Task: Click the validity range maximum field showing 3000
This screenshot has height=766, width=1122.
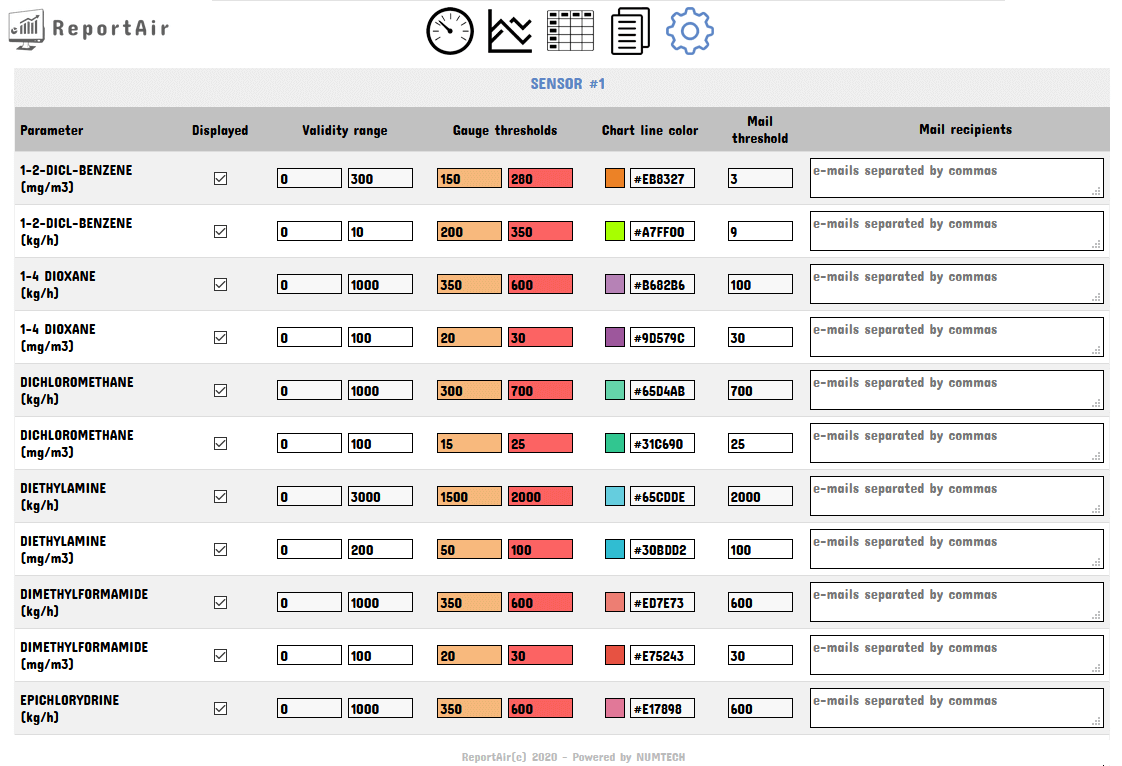Action: (380, 497)
